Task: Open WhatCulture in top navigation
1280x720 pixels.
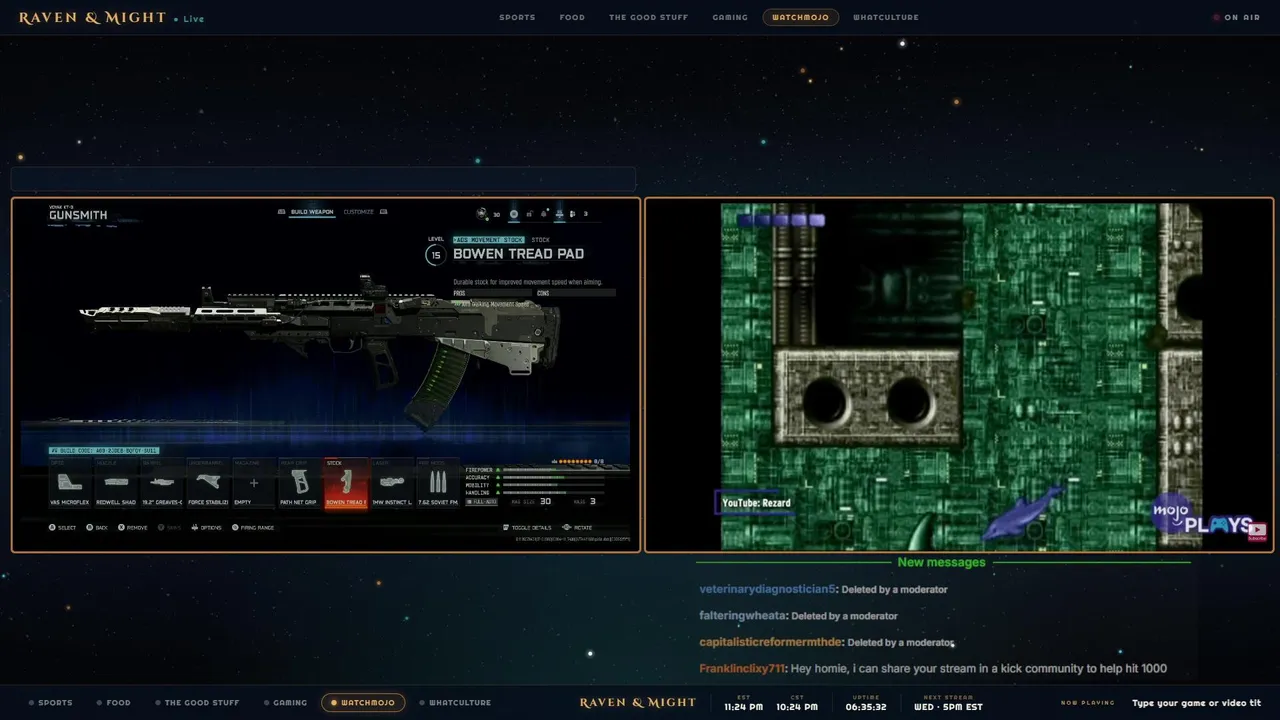Action: [885, 17]
